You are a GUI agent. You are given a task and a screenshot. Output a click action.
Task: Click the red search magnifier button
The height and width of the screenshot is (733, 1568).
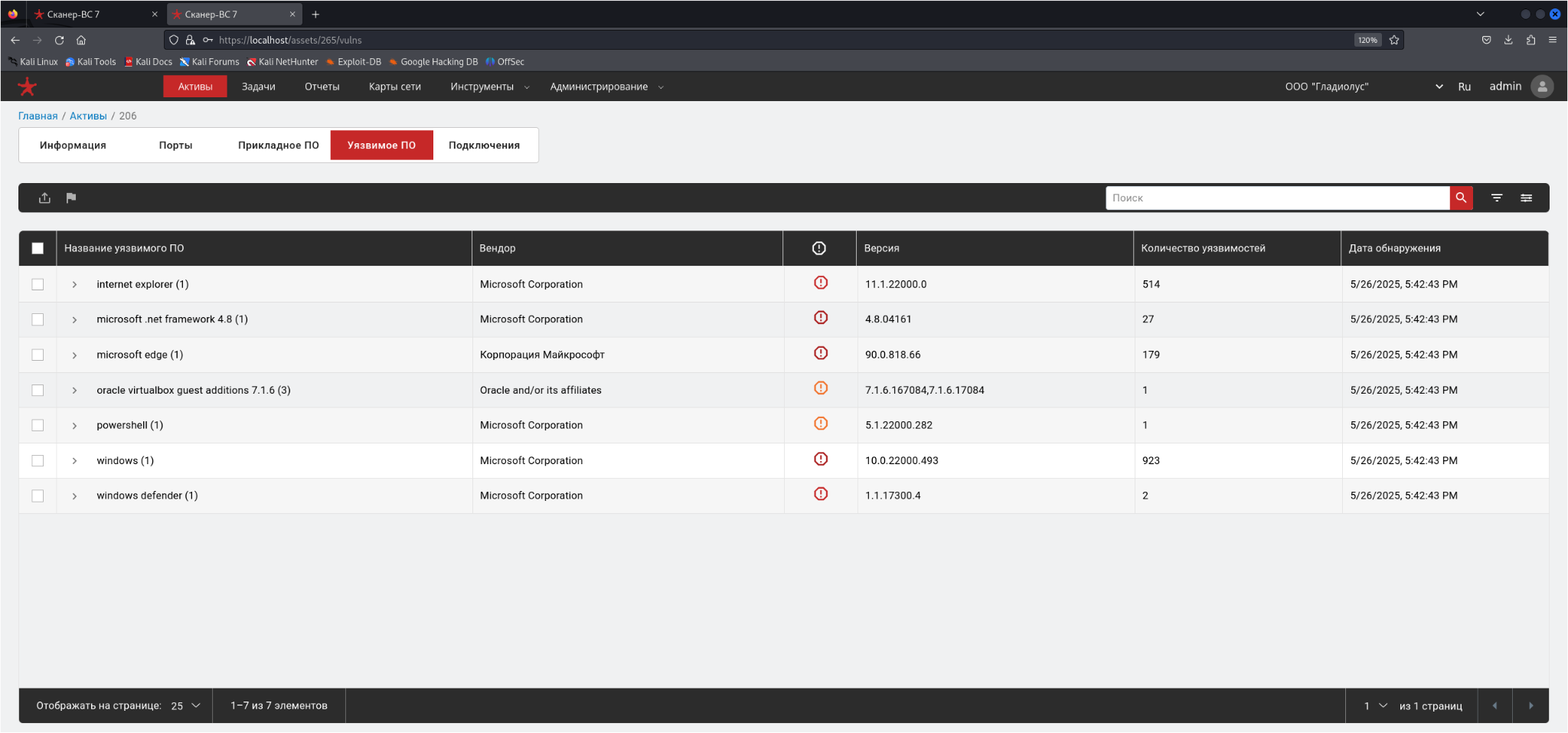(1461, 198)
